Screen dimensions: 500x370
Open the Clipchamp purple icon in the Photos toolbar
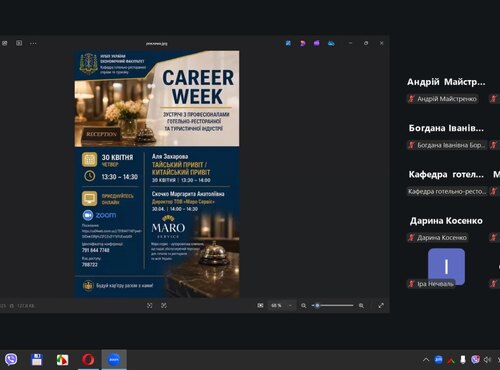(x=317, y=43)
